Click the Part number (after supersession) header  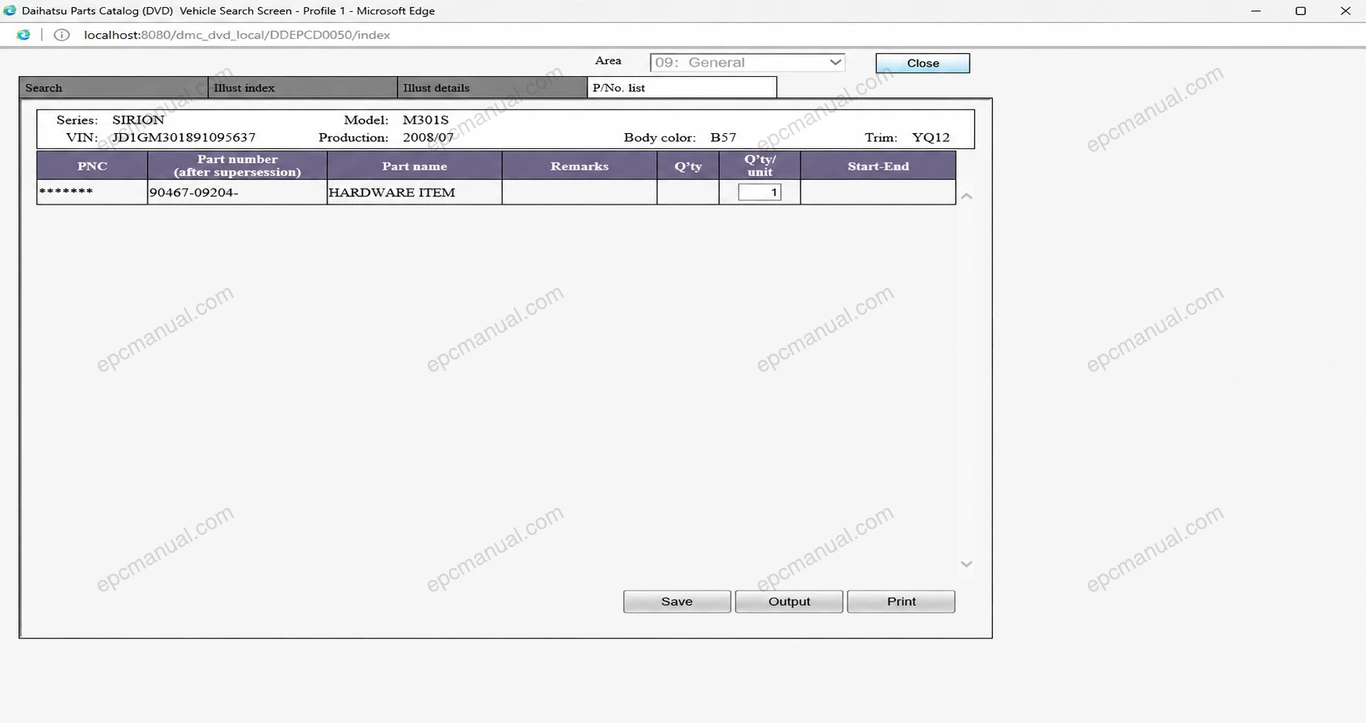[237, 166]
